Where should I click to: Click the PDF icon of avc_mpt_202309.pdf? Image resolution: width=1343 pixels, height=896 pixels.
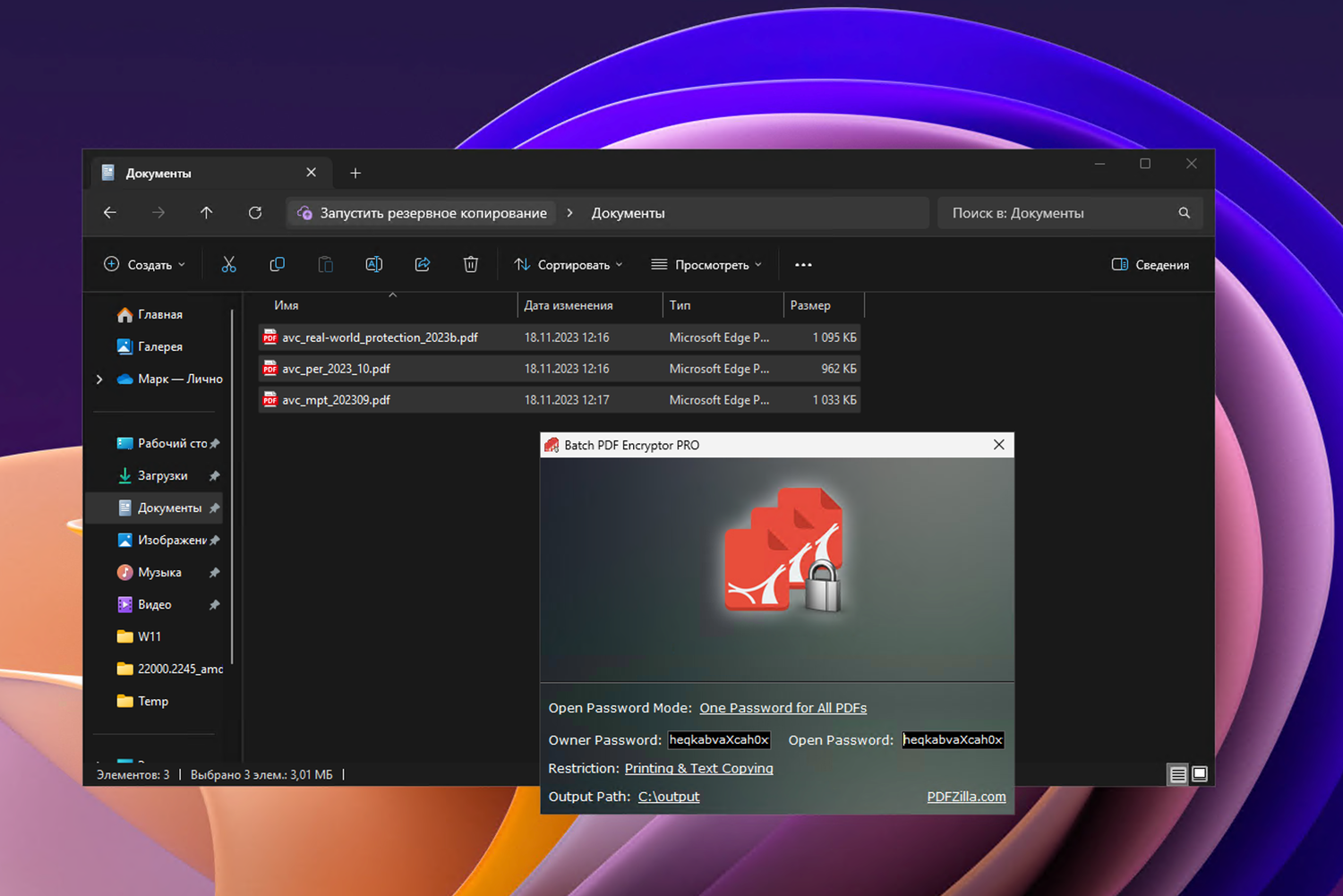click(x=270, y=400)
